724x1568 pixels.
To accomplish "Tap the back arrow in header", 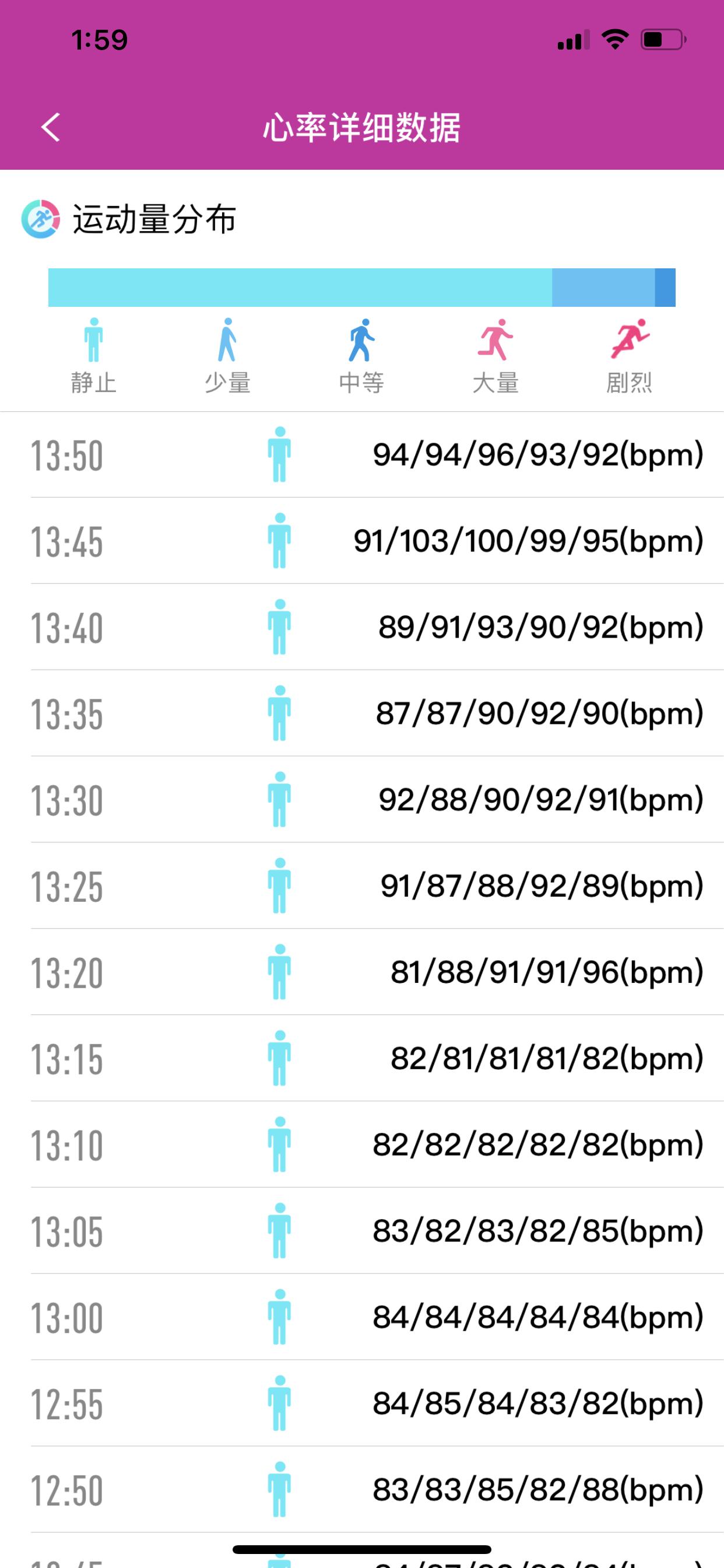I will pos(51,127).
